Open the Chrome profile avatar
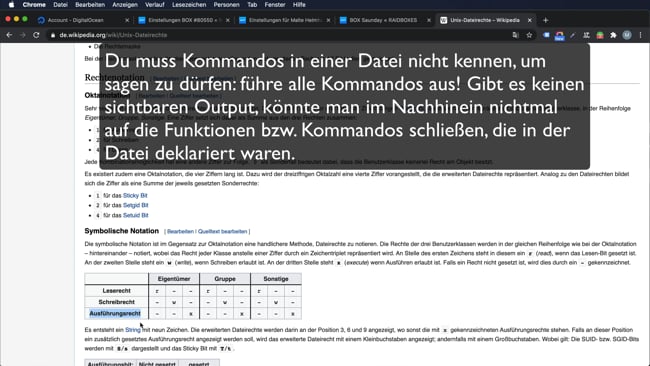The image size is (650, 366). (x=627, y=35)
